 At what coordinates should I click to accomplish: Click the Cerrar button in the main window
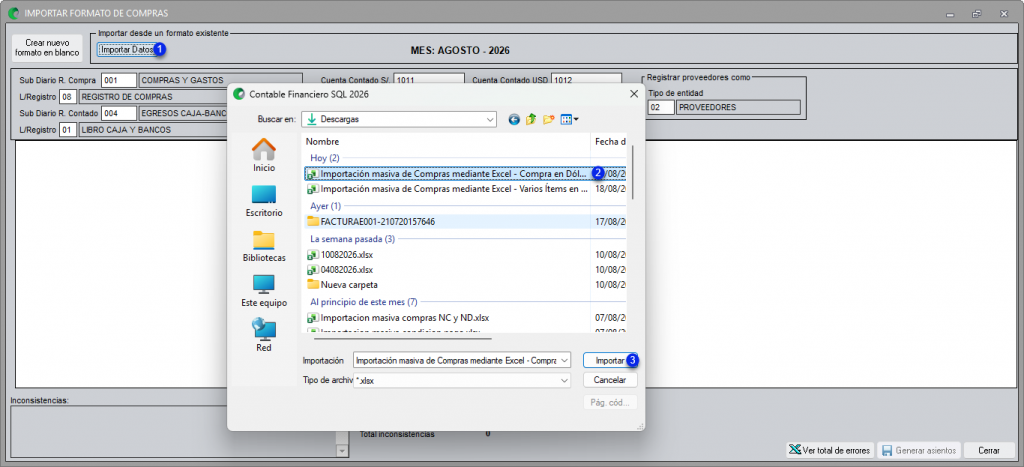[989, 451]
